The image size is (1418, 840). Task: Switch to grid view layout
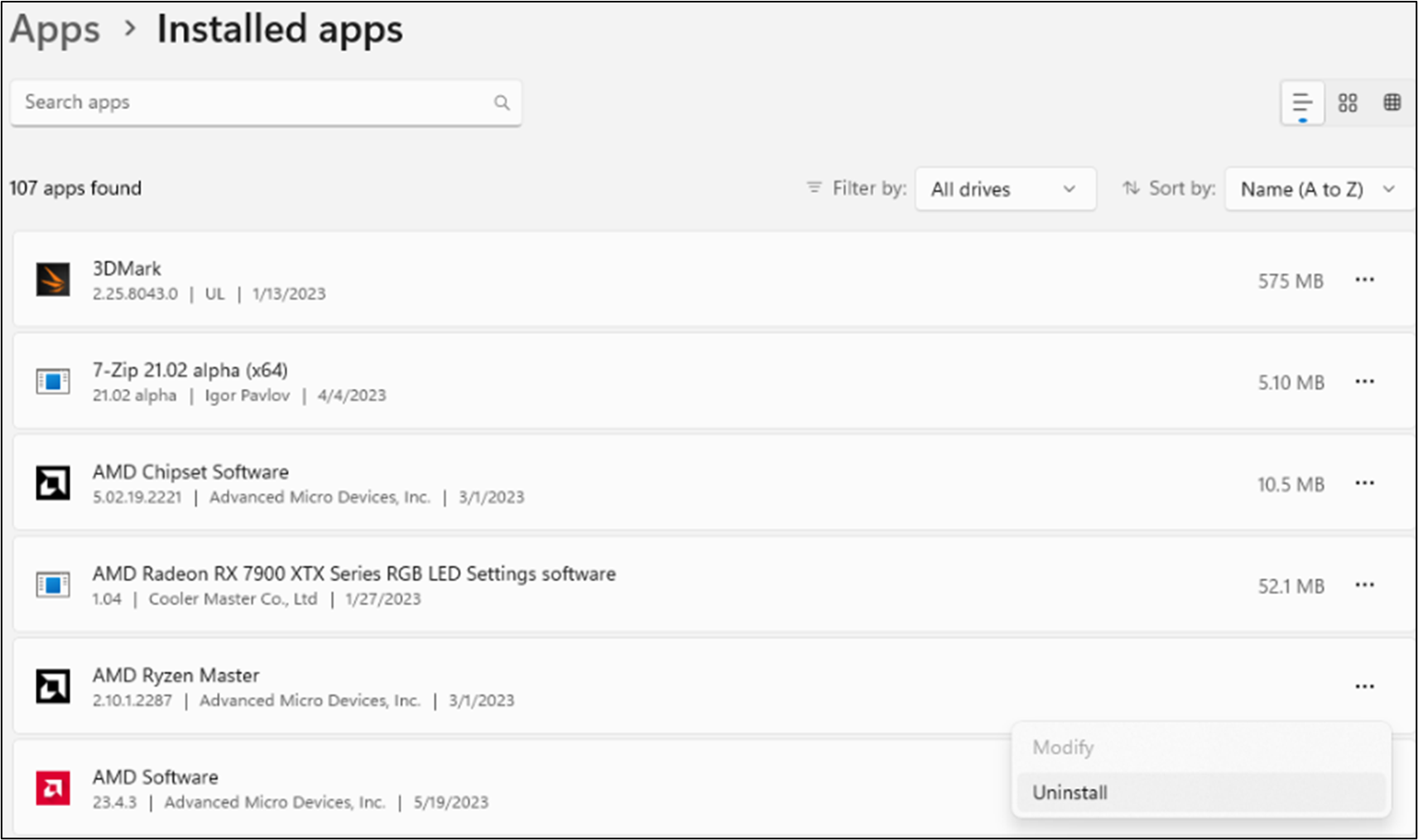tap(1348, 103)
